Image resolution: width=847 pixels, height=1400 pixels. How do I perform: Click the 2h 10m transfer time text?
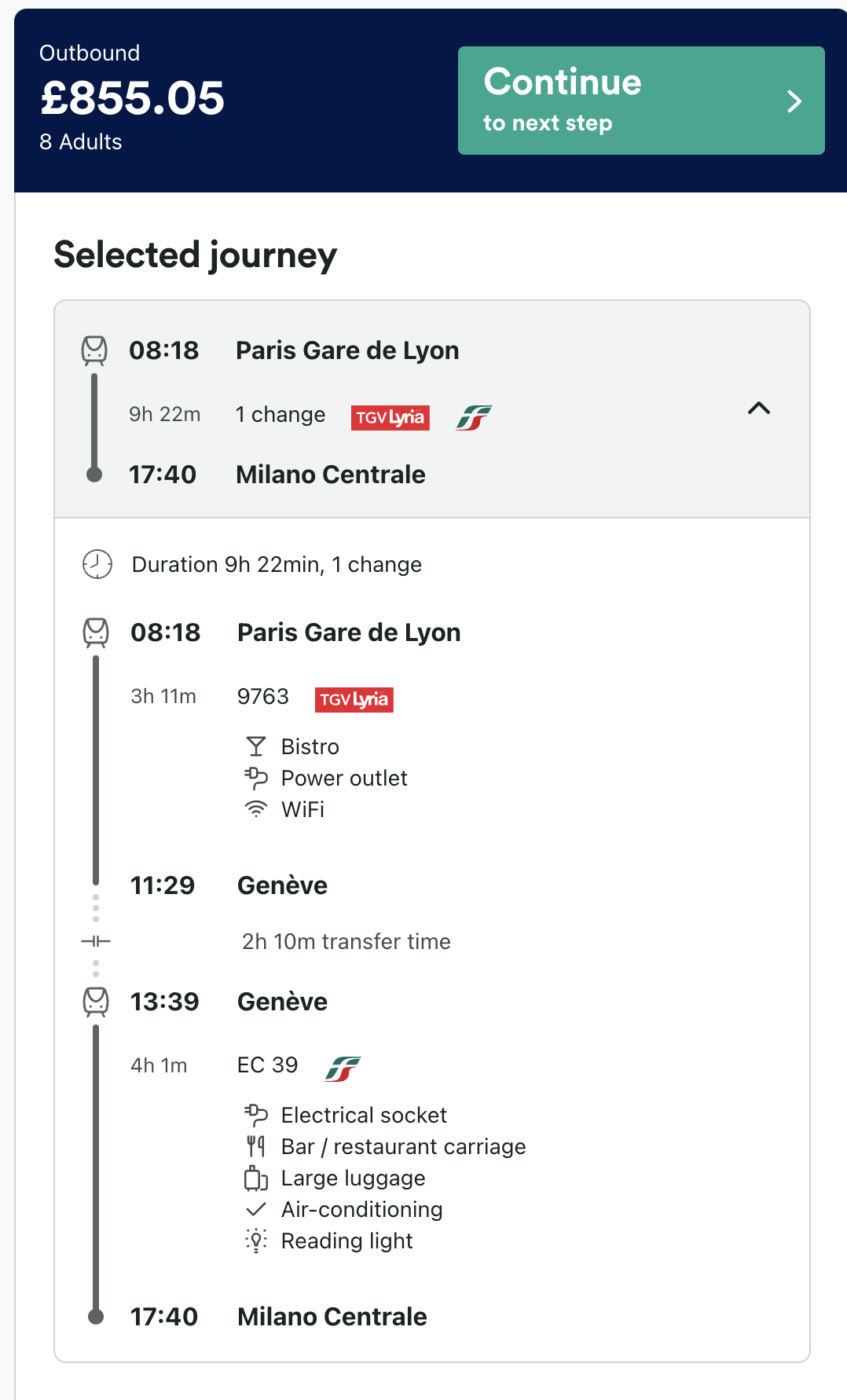point(346,941)
